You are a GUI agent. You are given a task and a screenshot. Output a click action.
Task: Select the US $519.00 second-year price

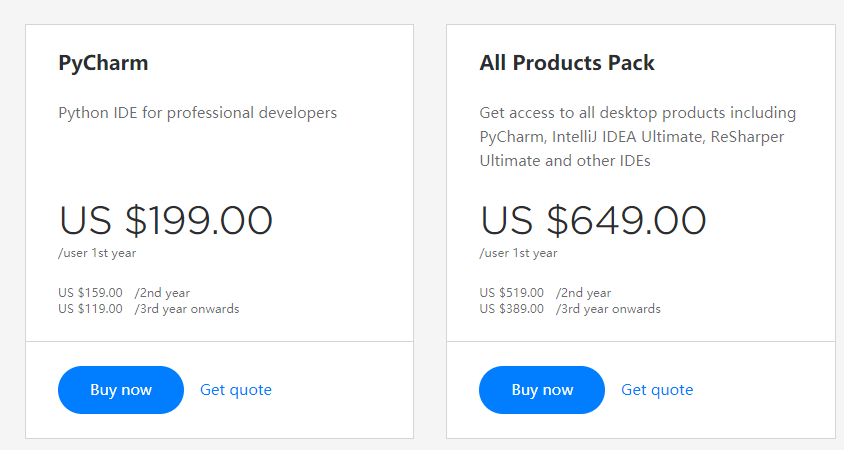(x=512, y=293)
